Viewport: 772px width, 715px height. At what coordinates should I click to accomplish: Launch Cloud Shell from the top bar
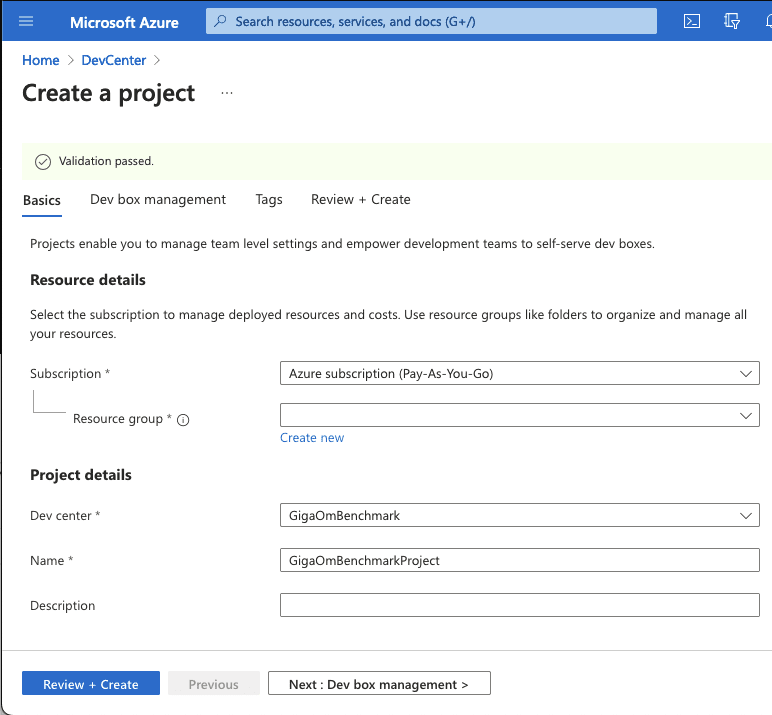pyautogui.click(x=691, y=21)
